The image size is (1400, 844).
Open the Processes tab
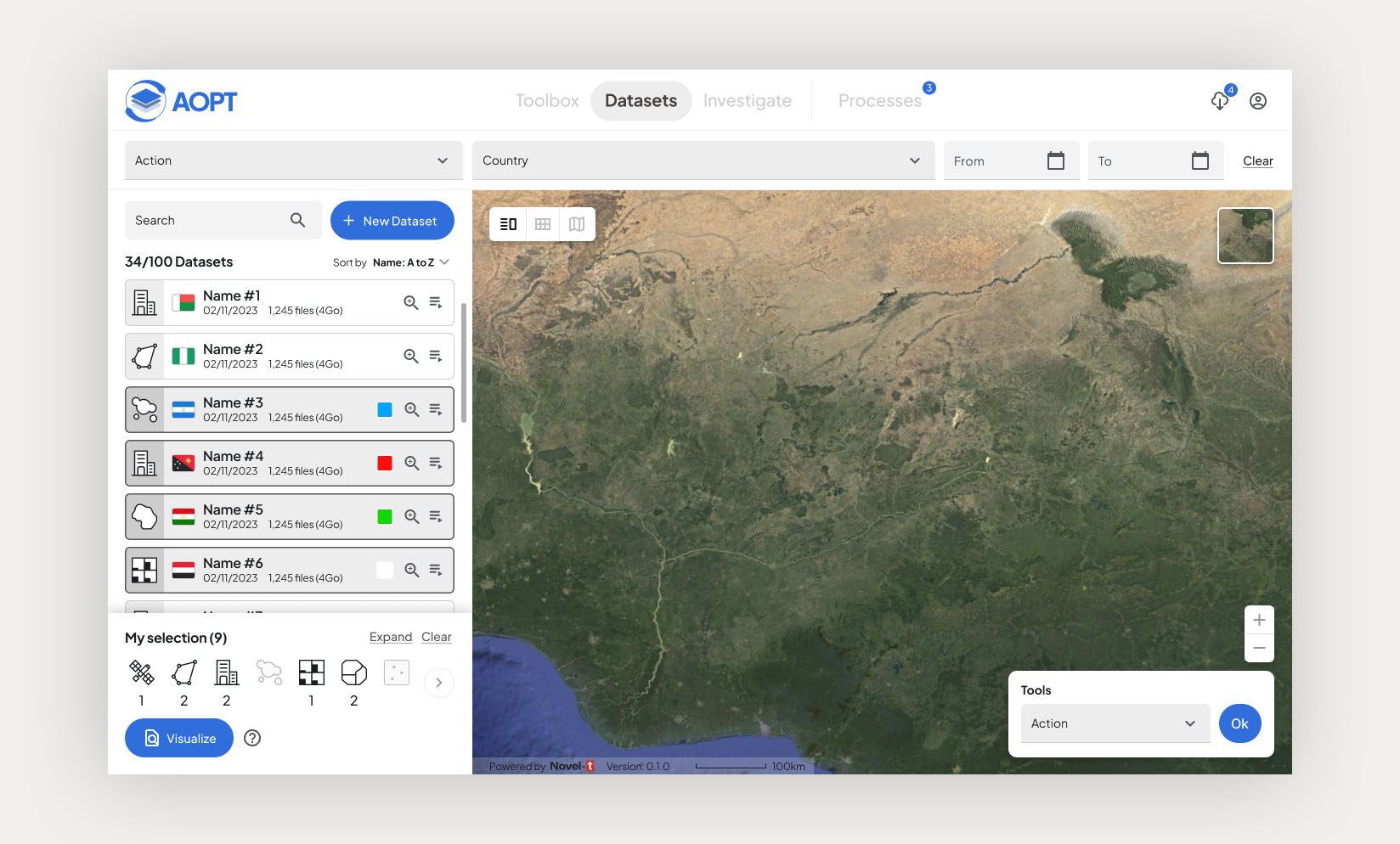[x=879, y=101]
